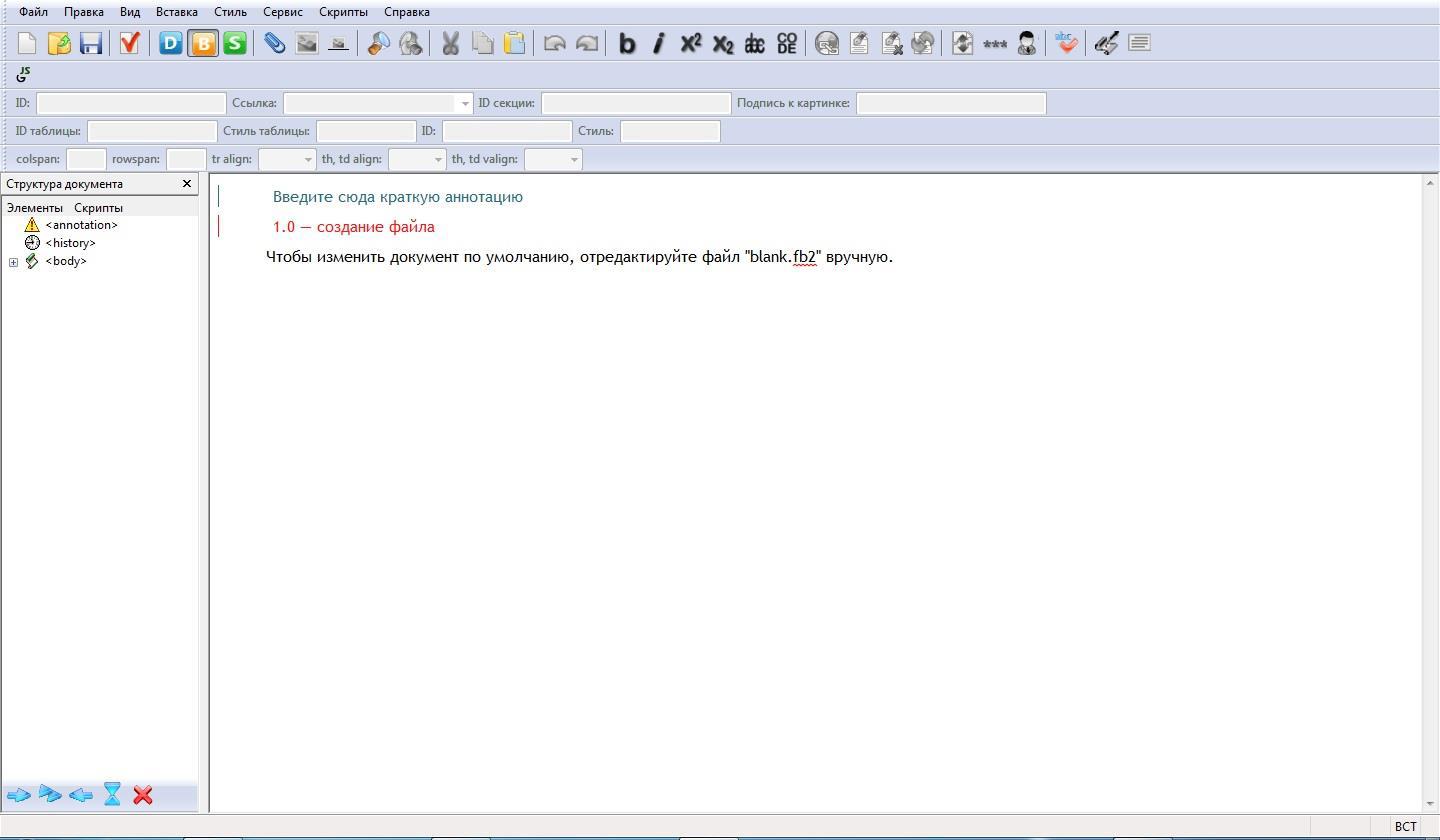Apply superscript formatting icon
This screenshot has width=1440, height=840.
[x=691, y=43]
